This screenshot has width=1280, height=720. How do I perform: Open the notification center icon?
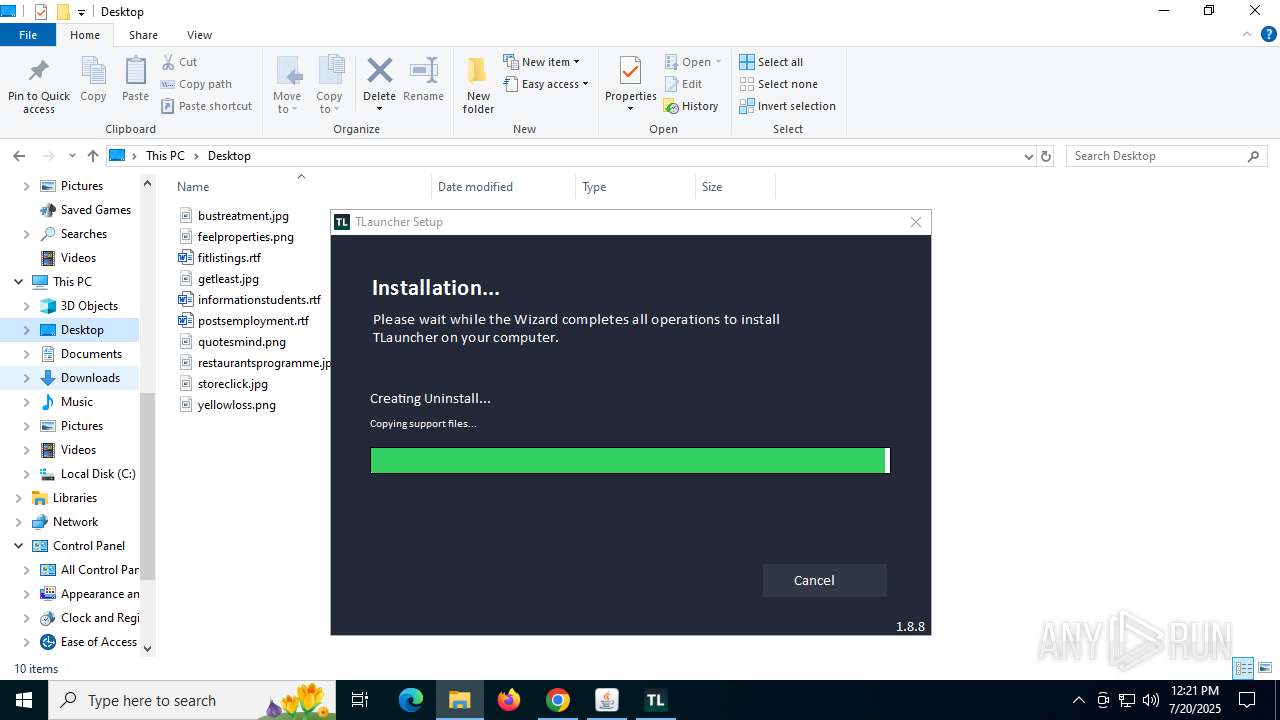coord(1247,700)
